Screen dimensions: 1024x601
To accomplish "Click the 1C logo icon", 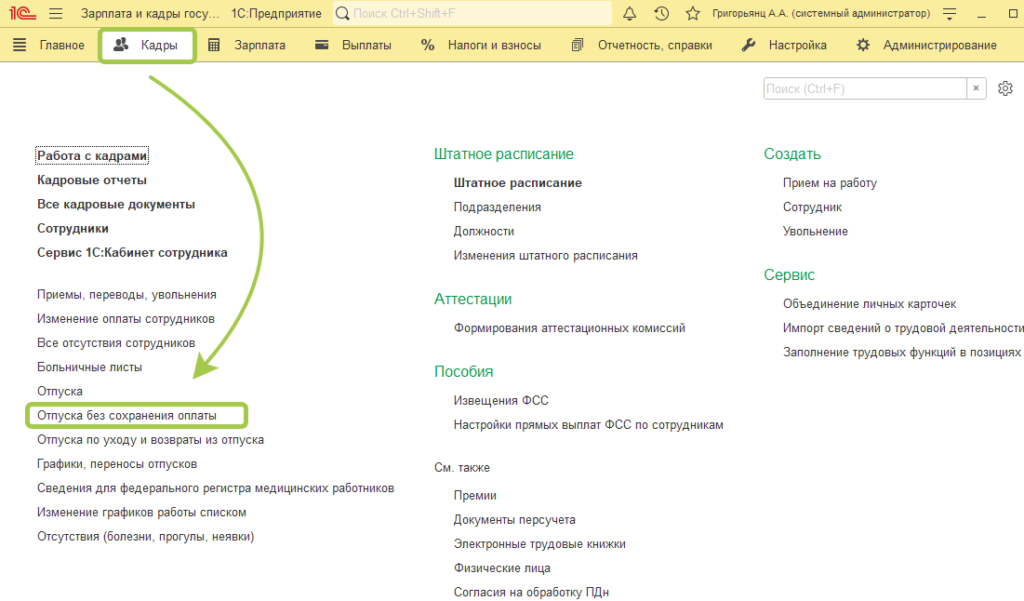I will click(x=20, y=14).
